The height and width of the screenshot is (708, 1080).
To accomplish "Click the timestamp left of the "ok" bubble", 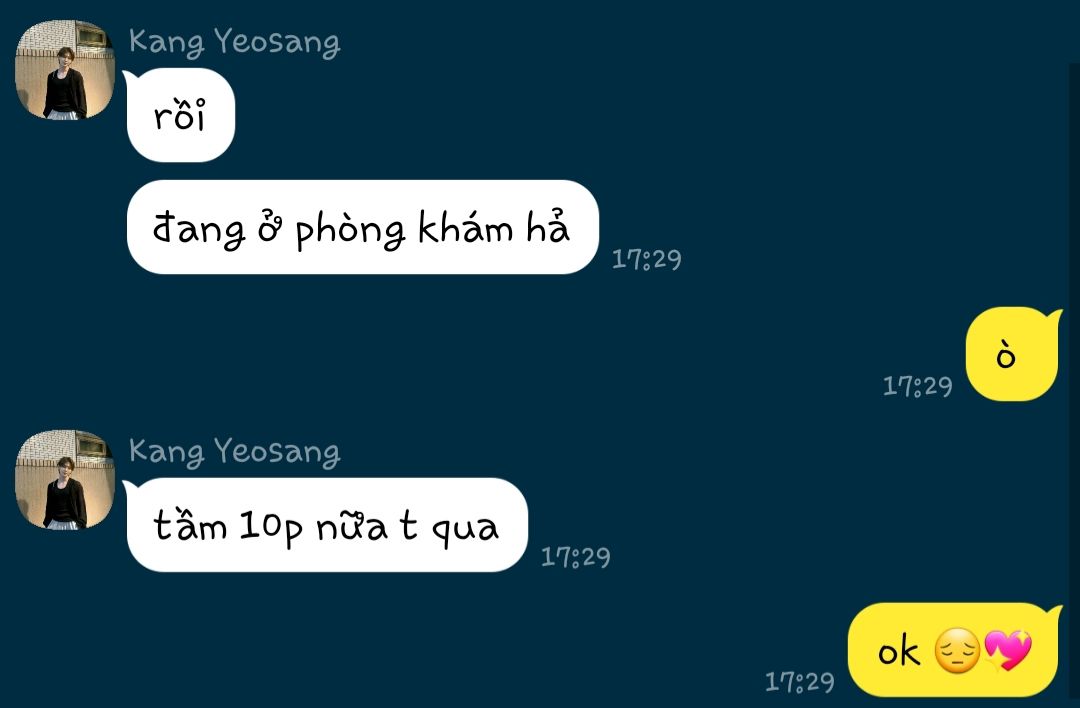I will (800, 682).
